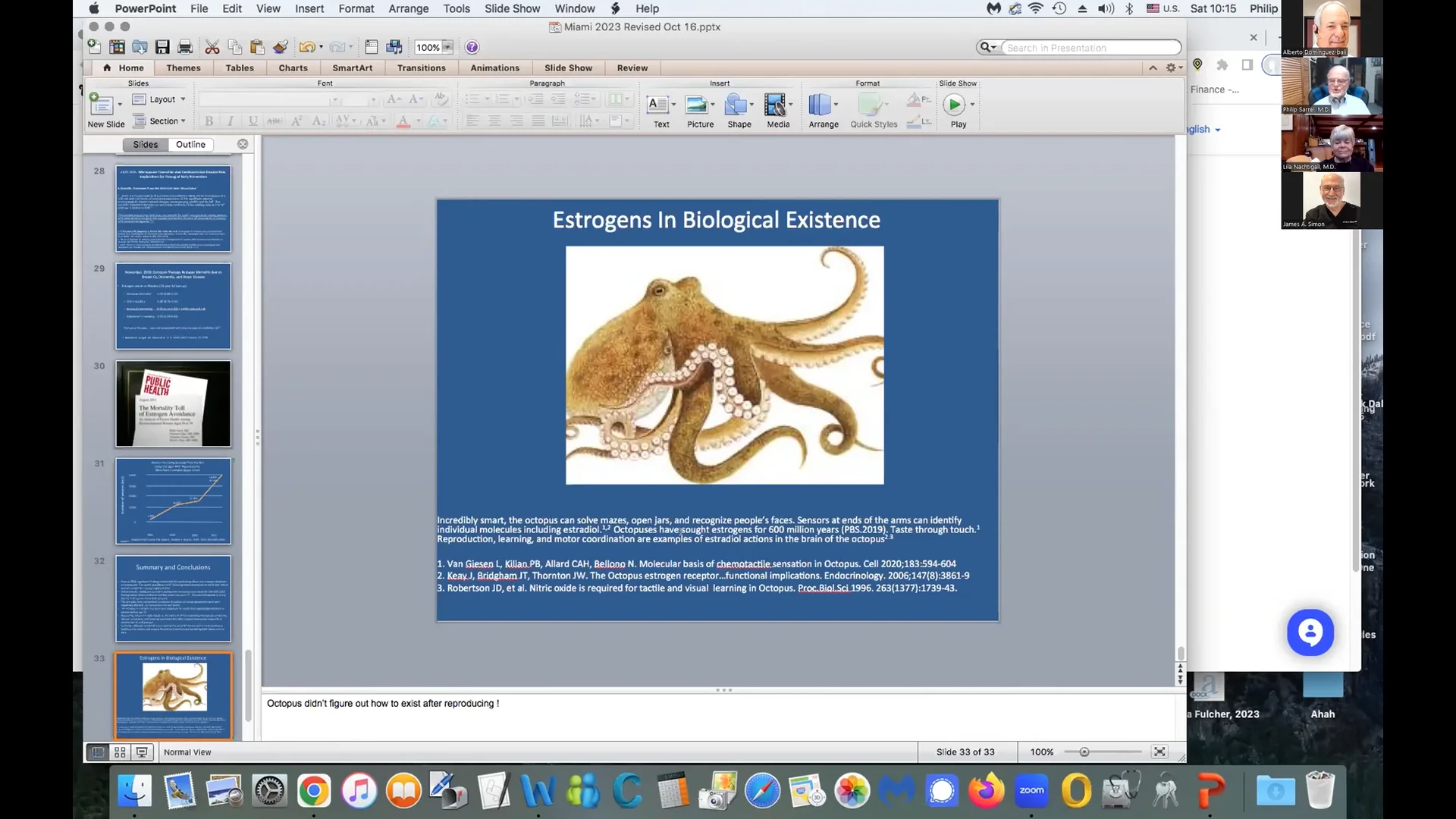The width and height of the screenshot is (1456, 819).
Task: Click the Bold formatting button
Action: click(x=209, y=121)
